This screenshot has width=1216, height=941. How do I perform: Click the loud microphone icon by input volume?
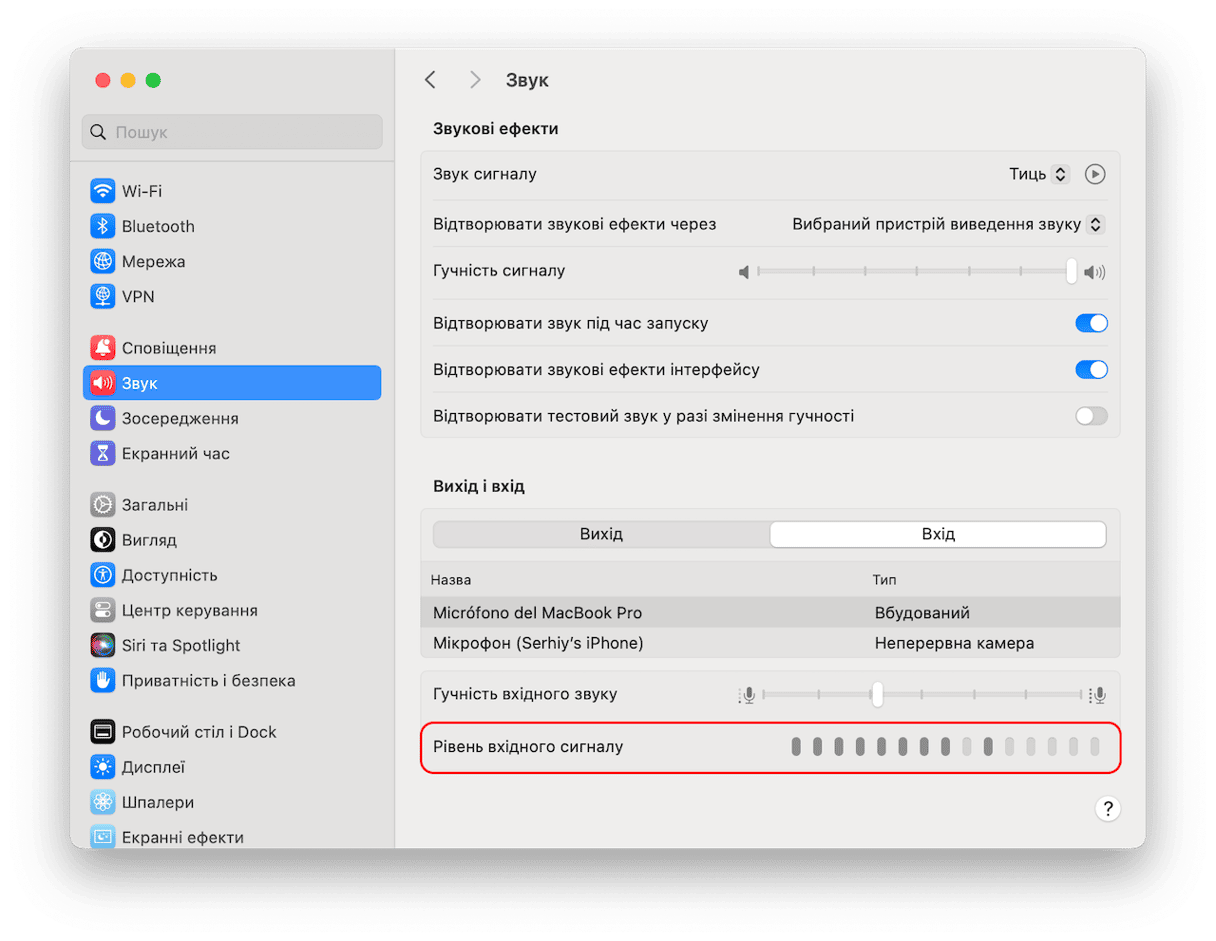pyautogui.click(x=1097, y=695)
